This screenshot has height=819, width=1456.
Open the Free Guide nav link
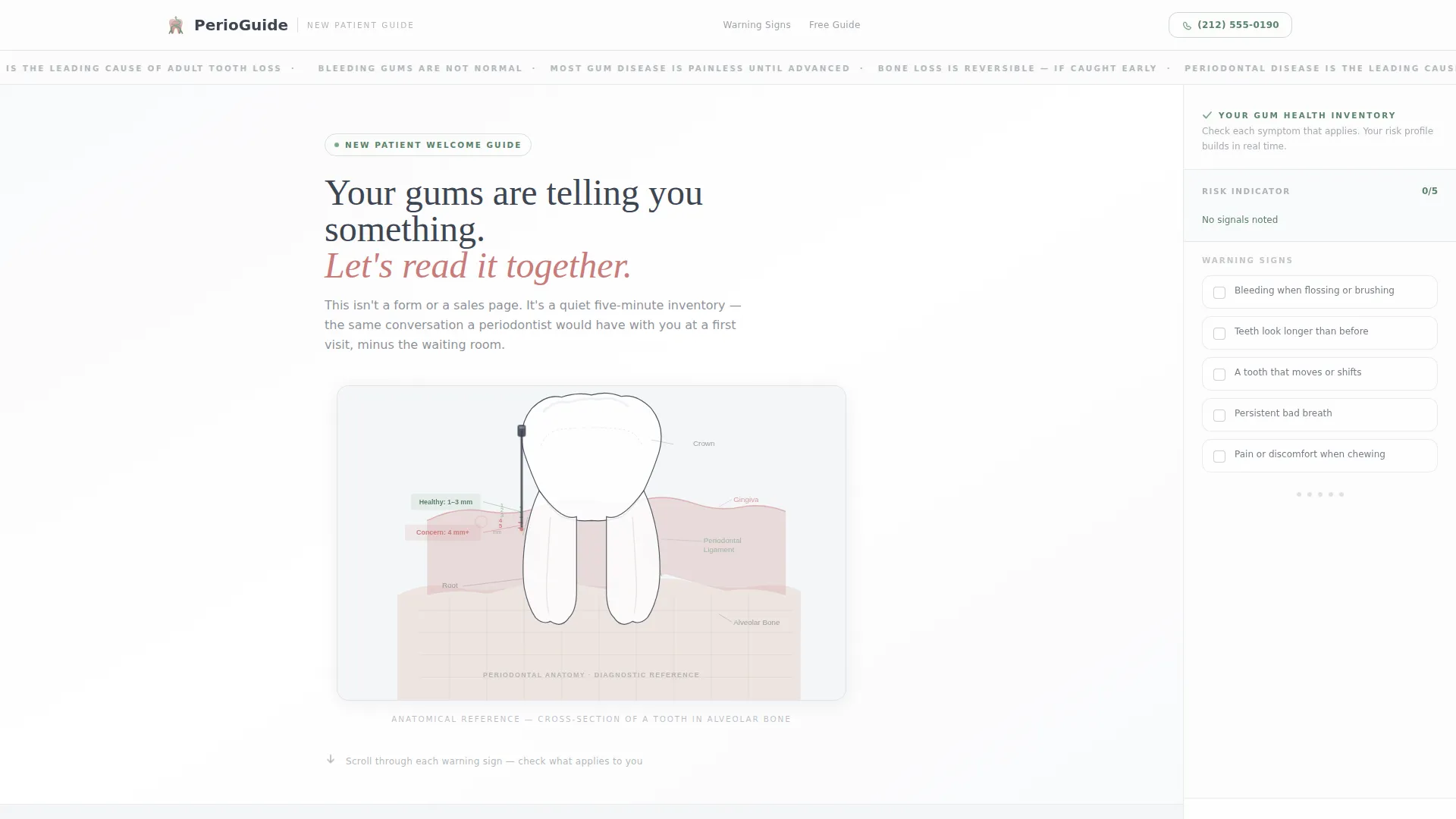coord(834,25)
